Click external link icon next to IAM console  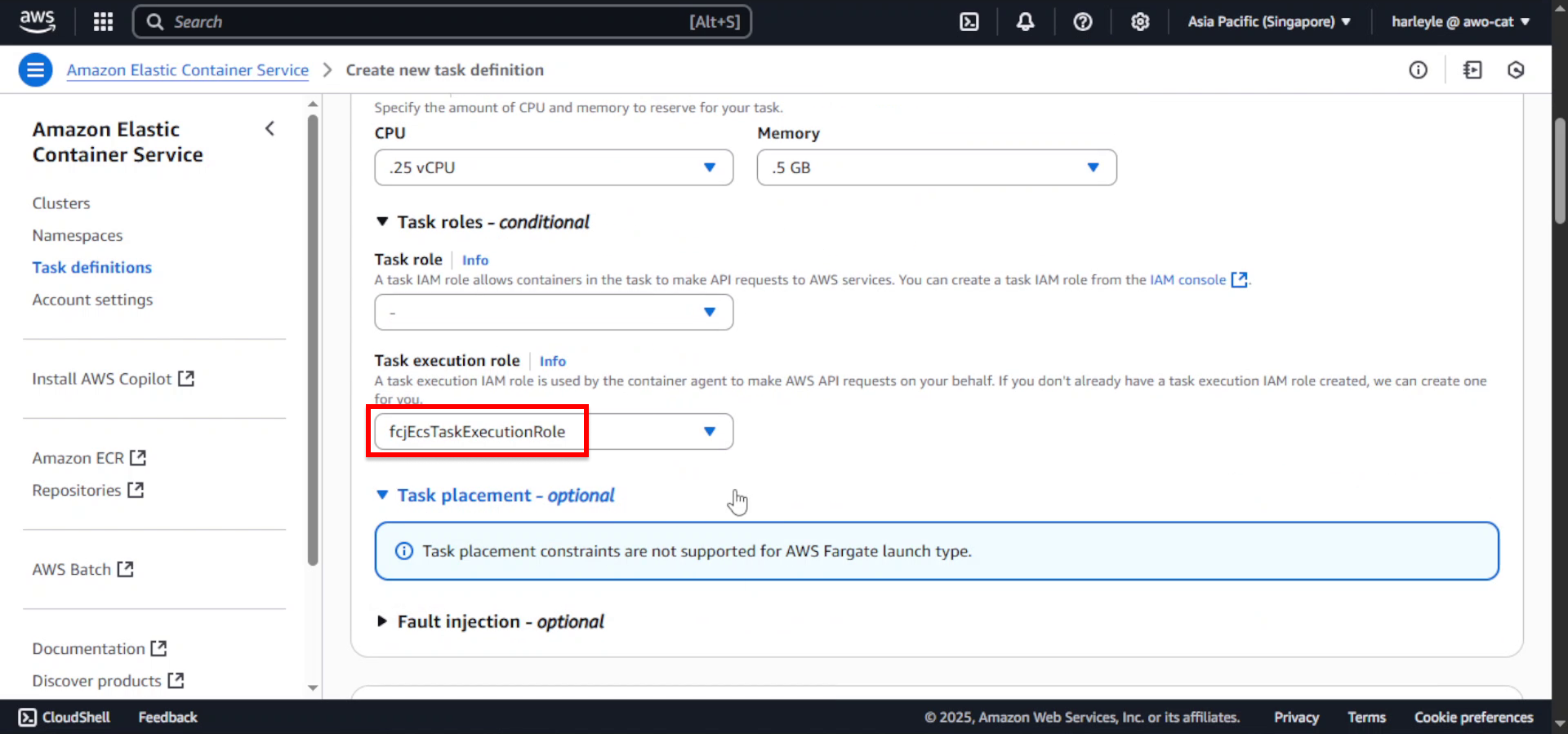pyautogui.click(x=1239, y=280)
